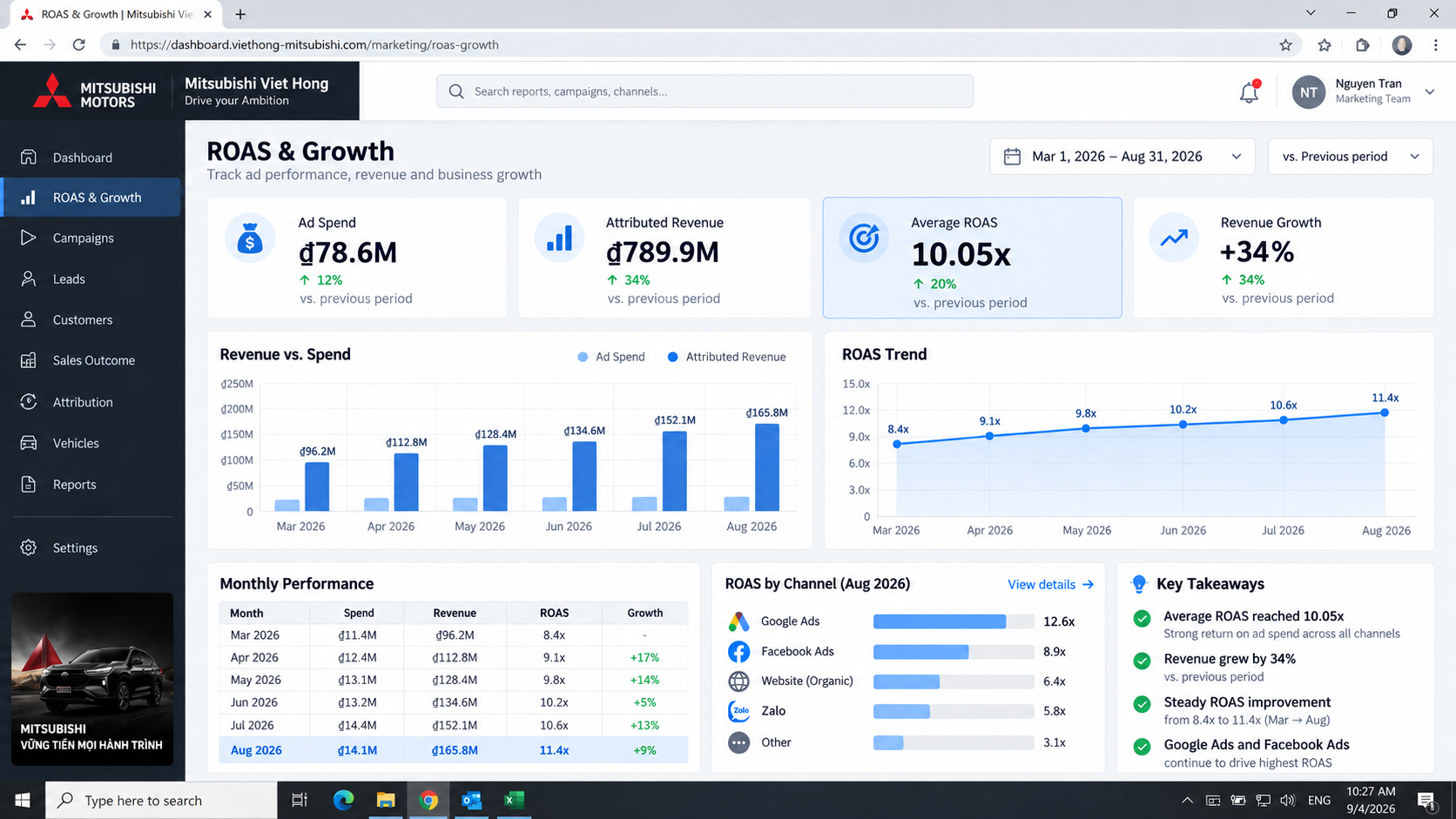Open Outlook from the taskbar
This screenshot has height=819, width=1456.
pyautogui.click(x=471, y=800)
